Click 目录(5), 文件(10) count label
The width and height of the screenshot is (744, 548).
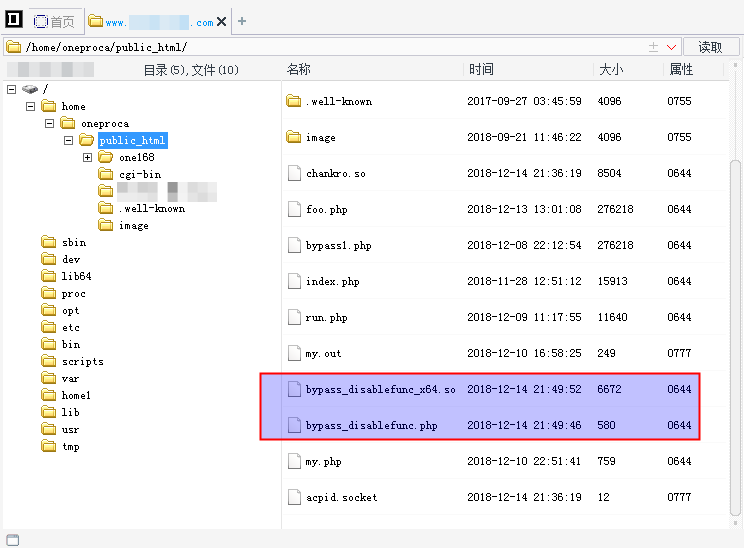tap(191, 70)
